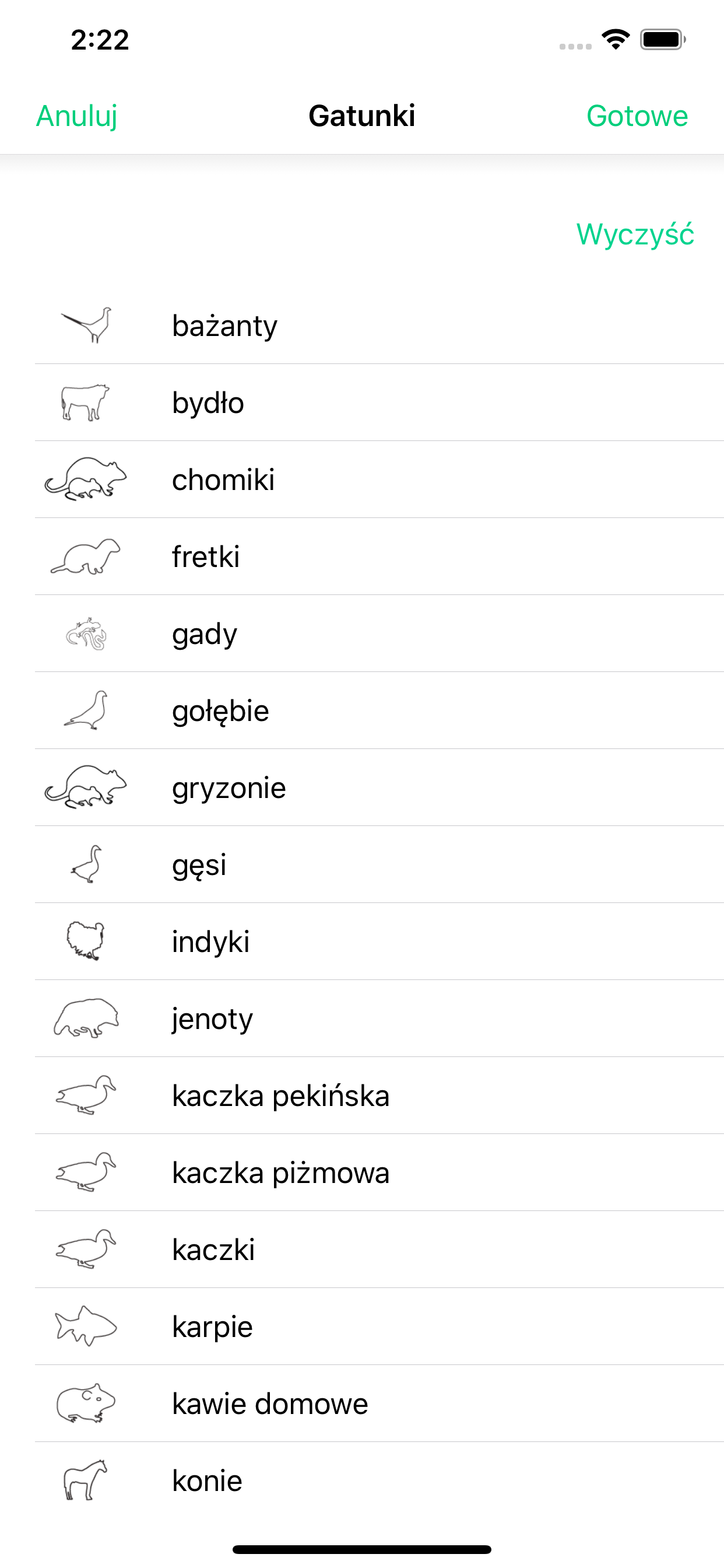
Task: Tap the pheasant icon next to bażanty
Action: click(x=86, y=325)
